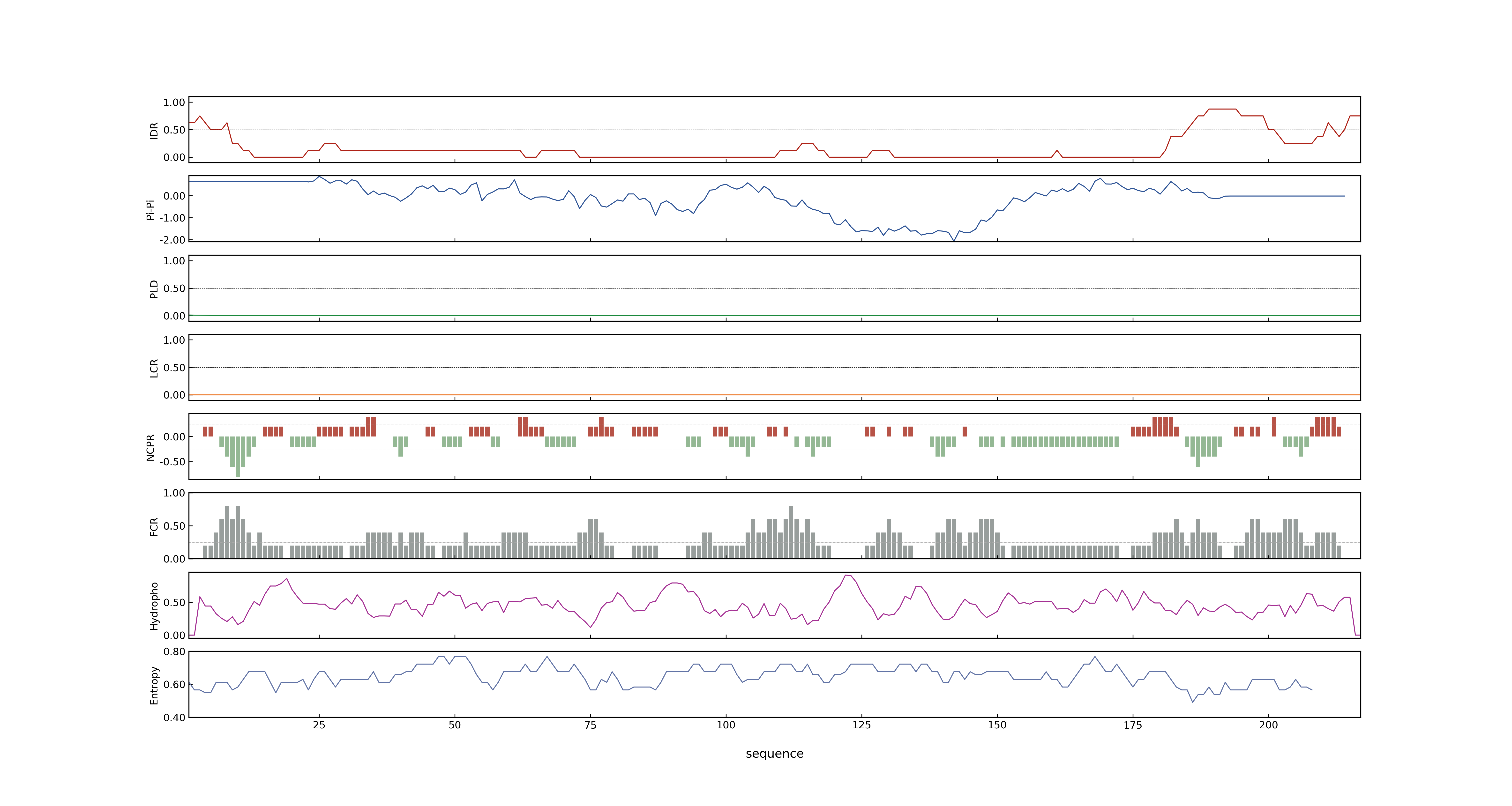Click x-axis tick label 150
The height and width of the screenshot is (806, 1512).
point(997,725)
